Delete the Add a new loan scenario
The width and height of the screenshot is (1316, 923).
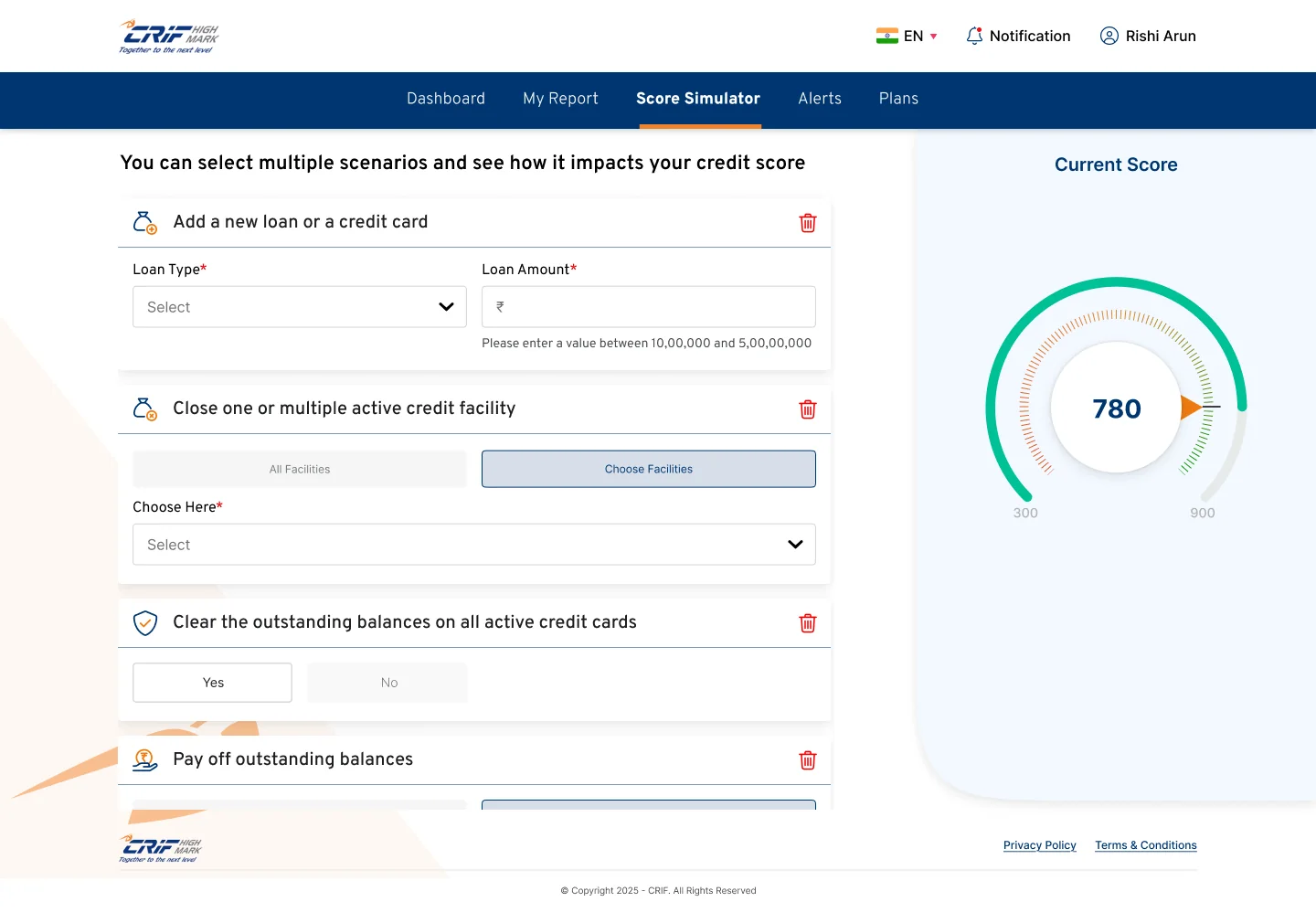[808, 223]
